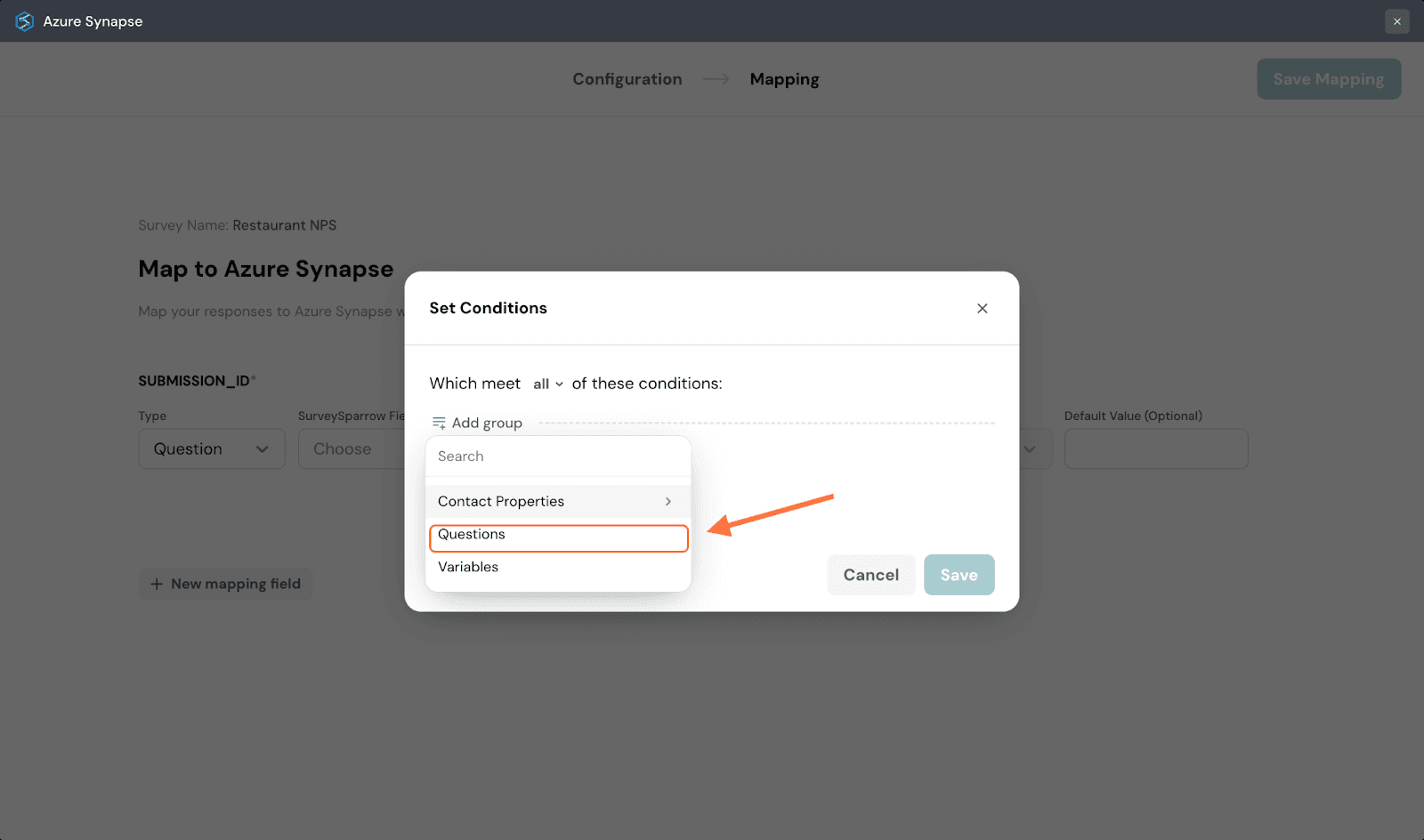Save the conditions in the dialog
The width and height of the screenshot is (1424, 840).
click(x=959, y=575)
